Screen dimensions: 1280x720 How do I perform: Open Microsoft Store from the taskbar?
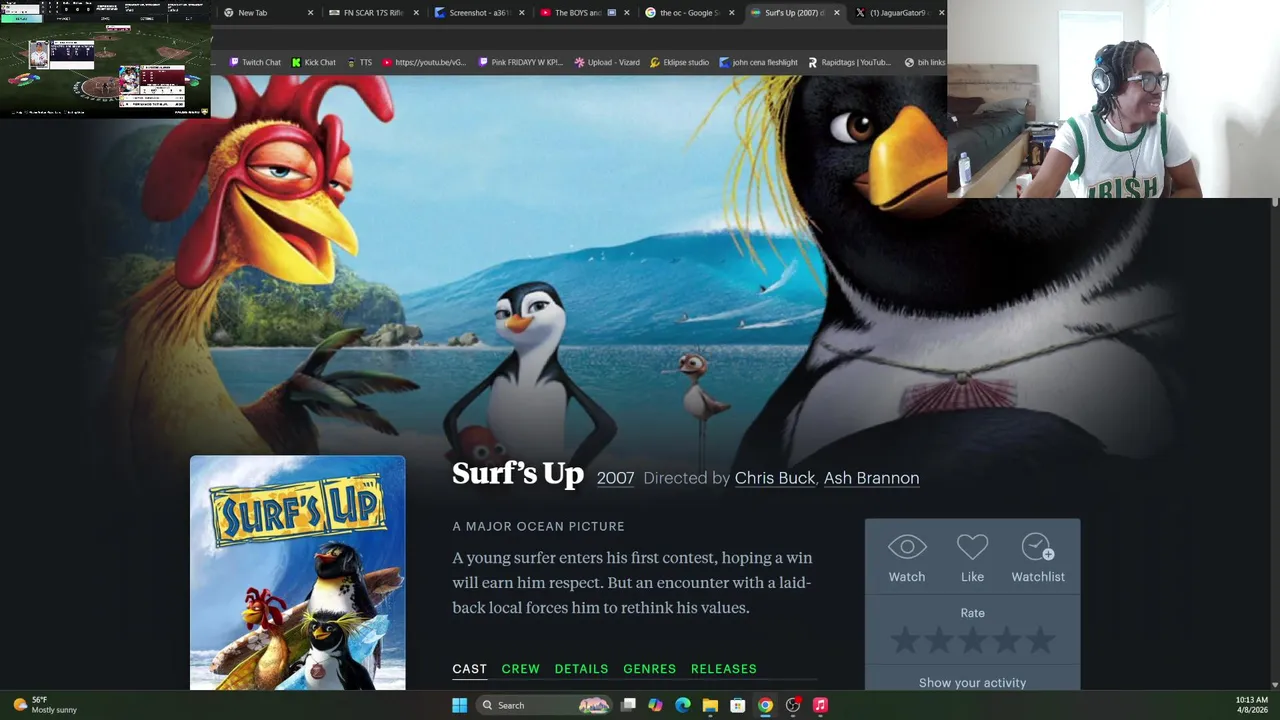tap(737, 705)
